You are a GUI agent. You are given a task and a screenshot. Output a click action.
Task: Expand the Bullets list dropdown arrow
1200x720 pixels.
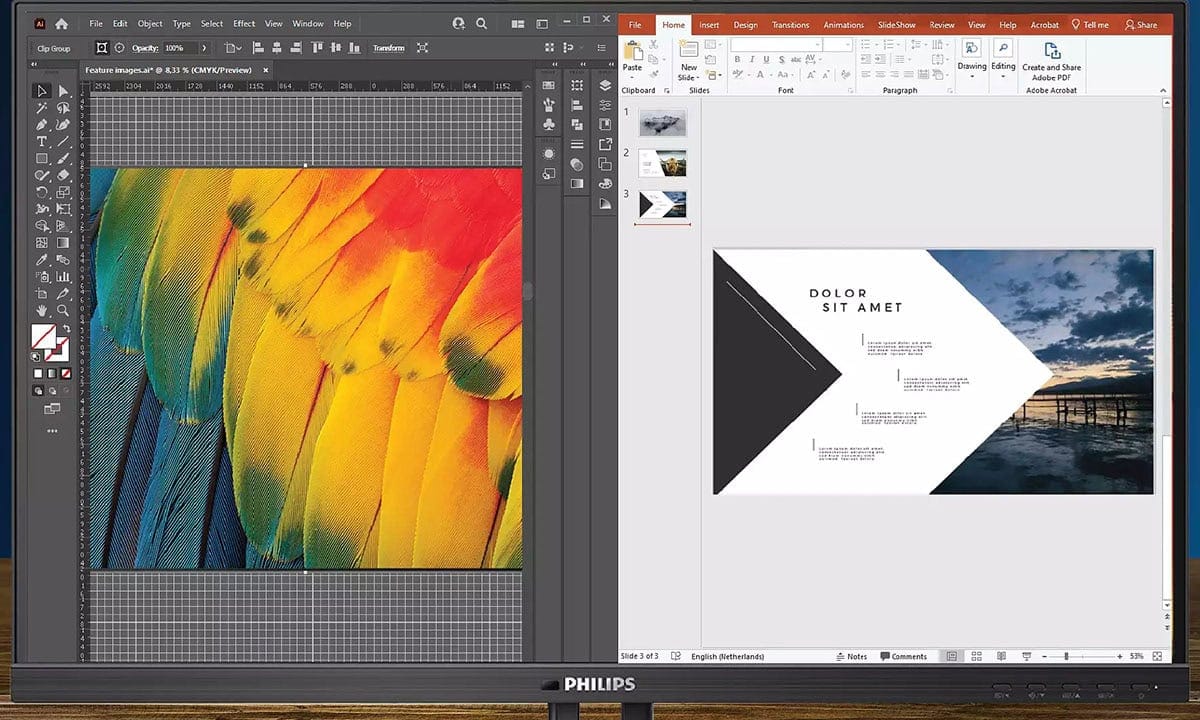[x=878, y=43]
